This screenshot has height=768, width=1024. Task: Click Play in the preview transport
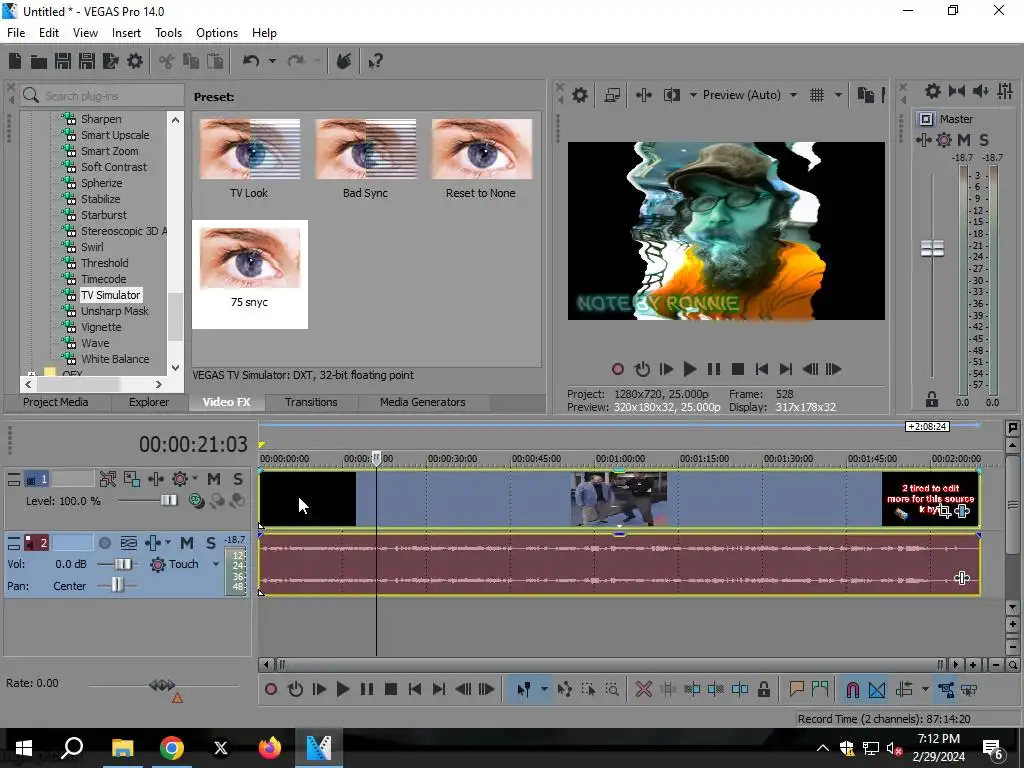[x=689, y=370]
